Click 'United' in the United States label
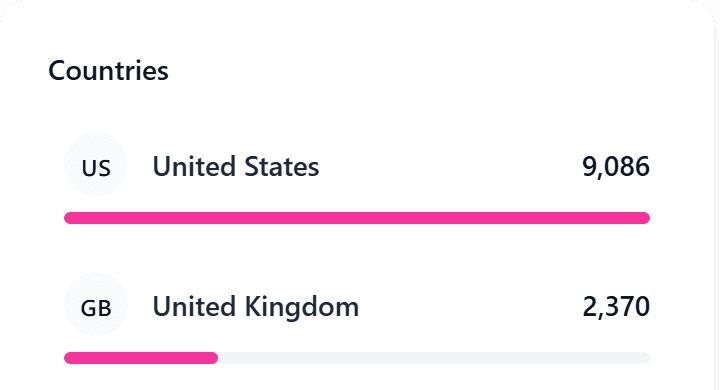This screenshot has width=720, height=390. coord(195,166)
